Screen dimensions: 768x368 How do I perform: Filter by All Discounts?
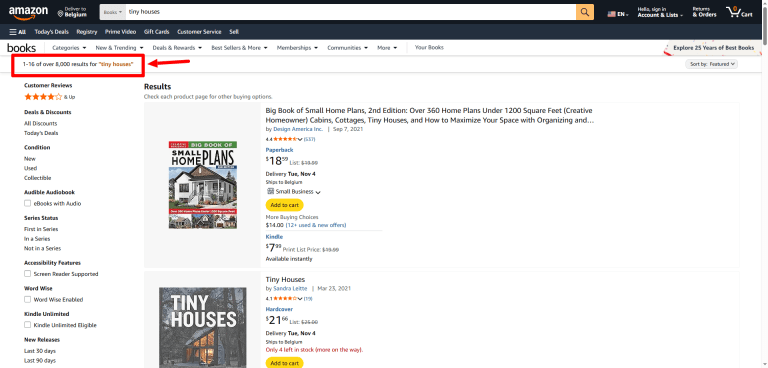(x=41, y=123)
